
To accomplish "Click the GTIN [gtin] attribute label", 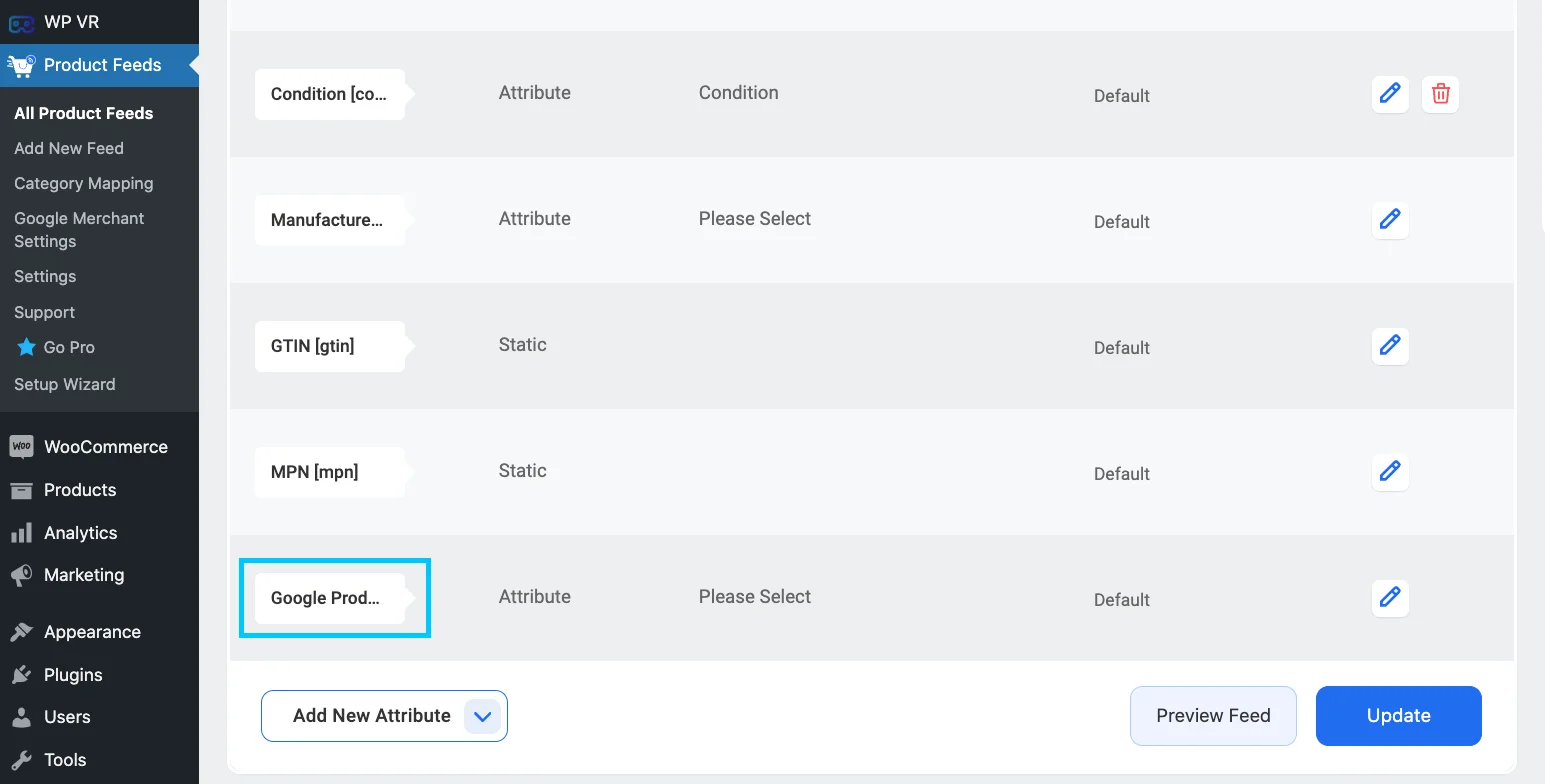I will 313,346.
